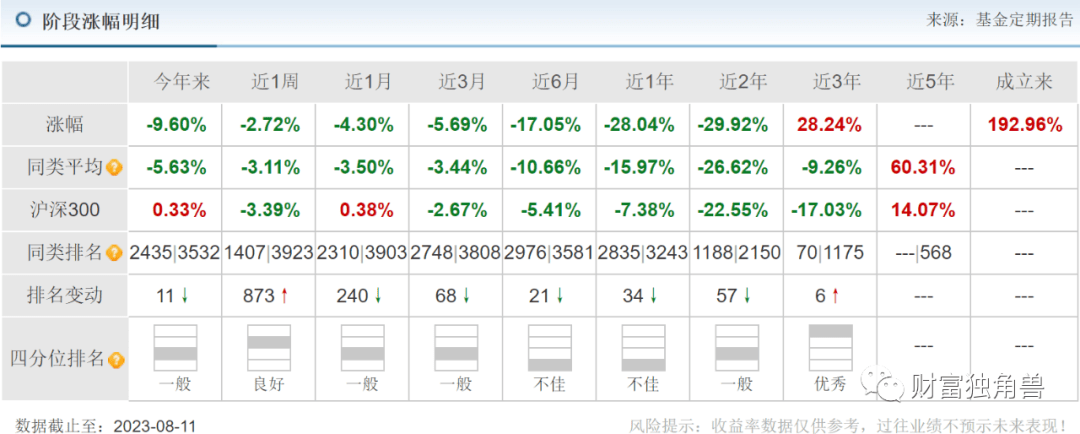Click question icon next to 四分位排名

pos(115,360)
